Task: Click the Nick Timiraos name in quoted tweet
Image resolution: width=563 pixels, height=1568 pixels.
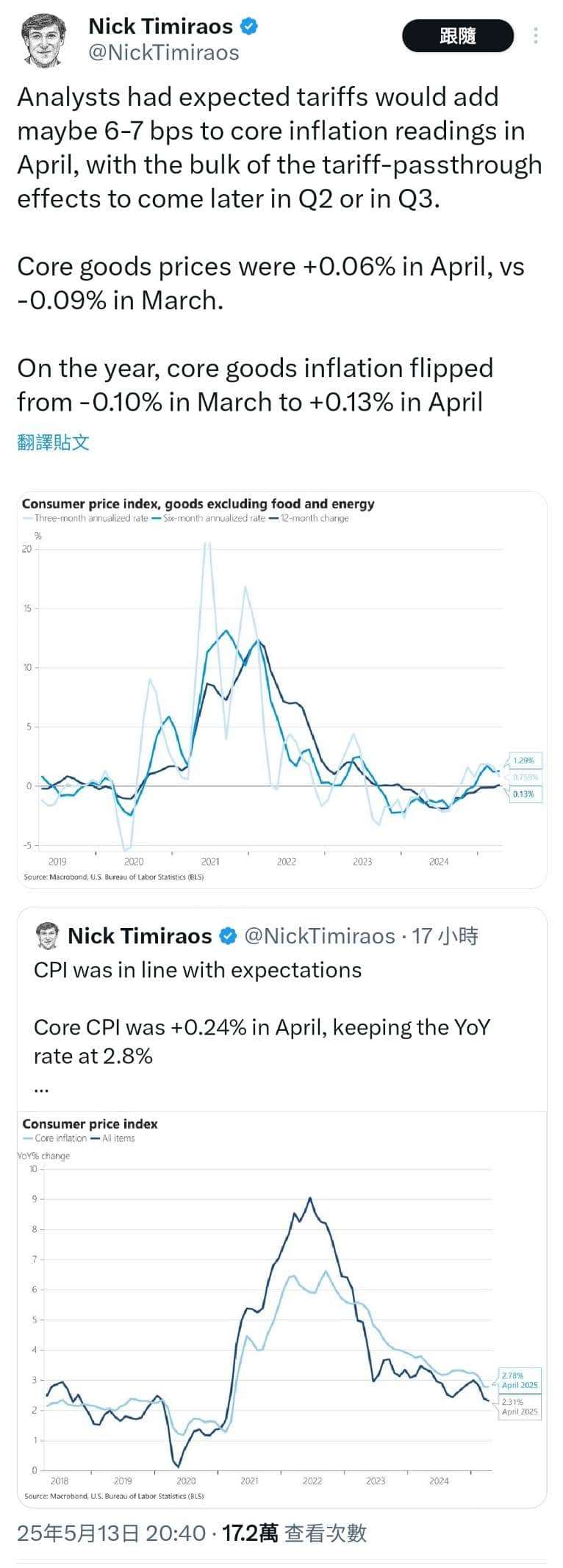Action: click(140, 935)
